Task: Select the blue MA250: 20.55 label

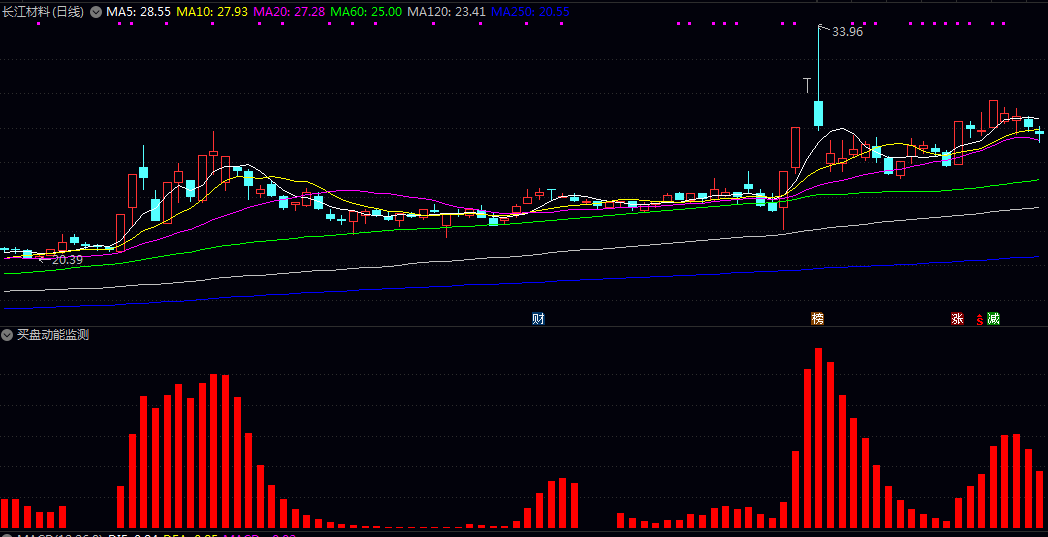Action: pos(530,12)
